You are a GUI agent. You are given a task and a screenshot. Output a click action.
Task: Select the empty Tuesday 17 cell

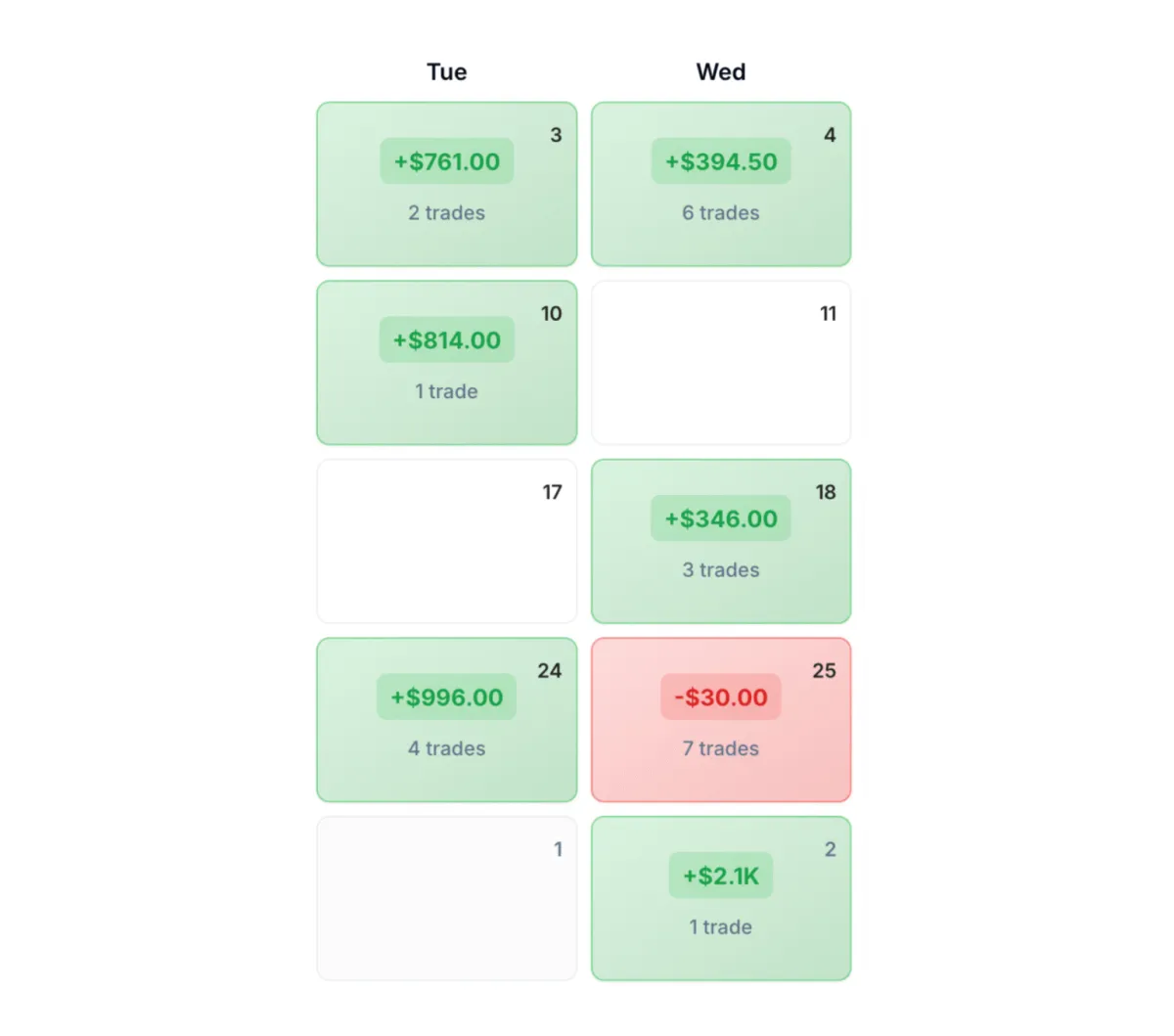[x=446, y=541]
